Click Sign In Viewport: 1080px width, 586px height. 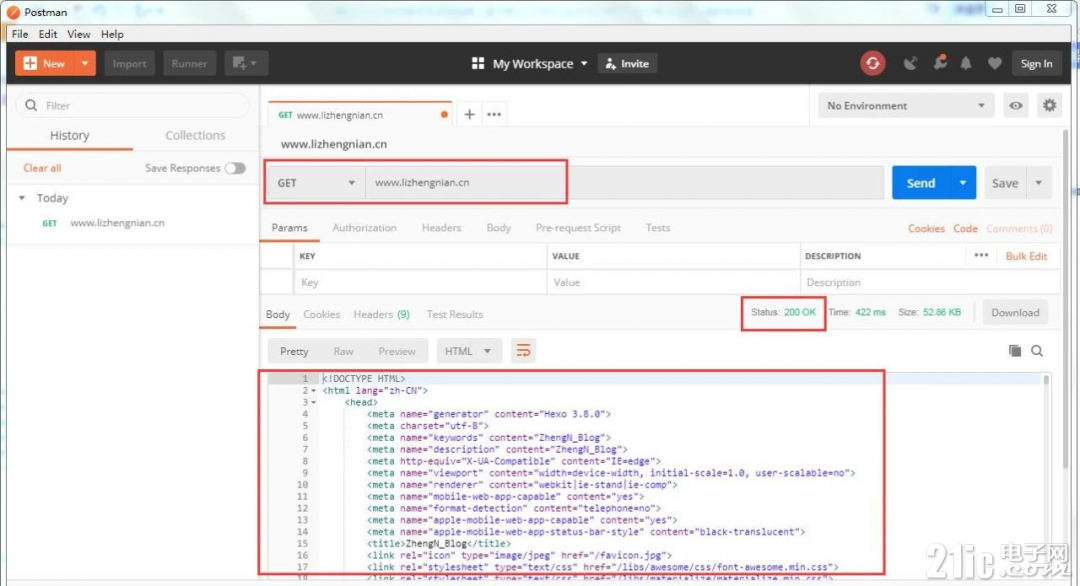pyautogui.click(x=1036, y=63)
